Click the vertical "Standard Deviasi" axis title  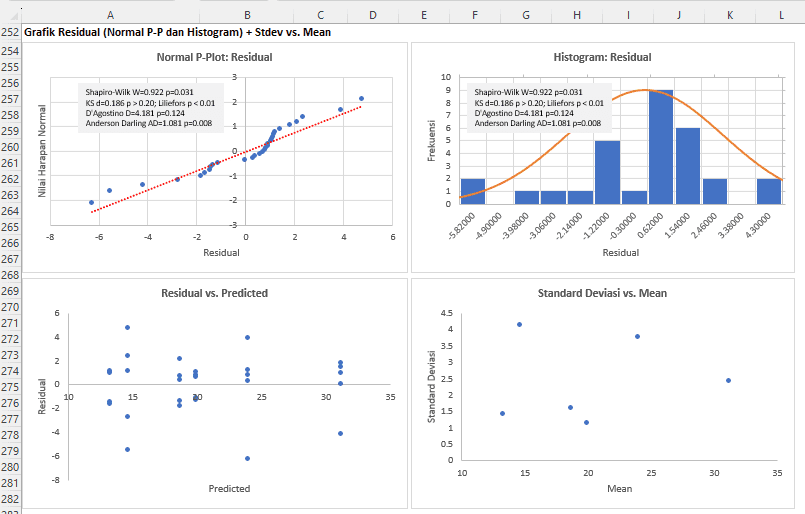[x=429, y=386]
